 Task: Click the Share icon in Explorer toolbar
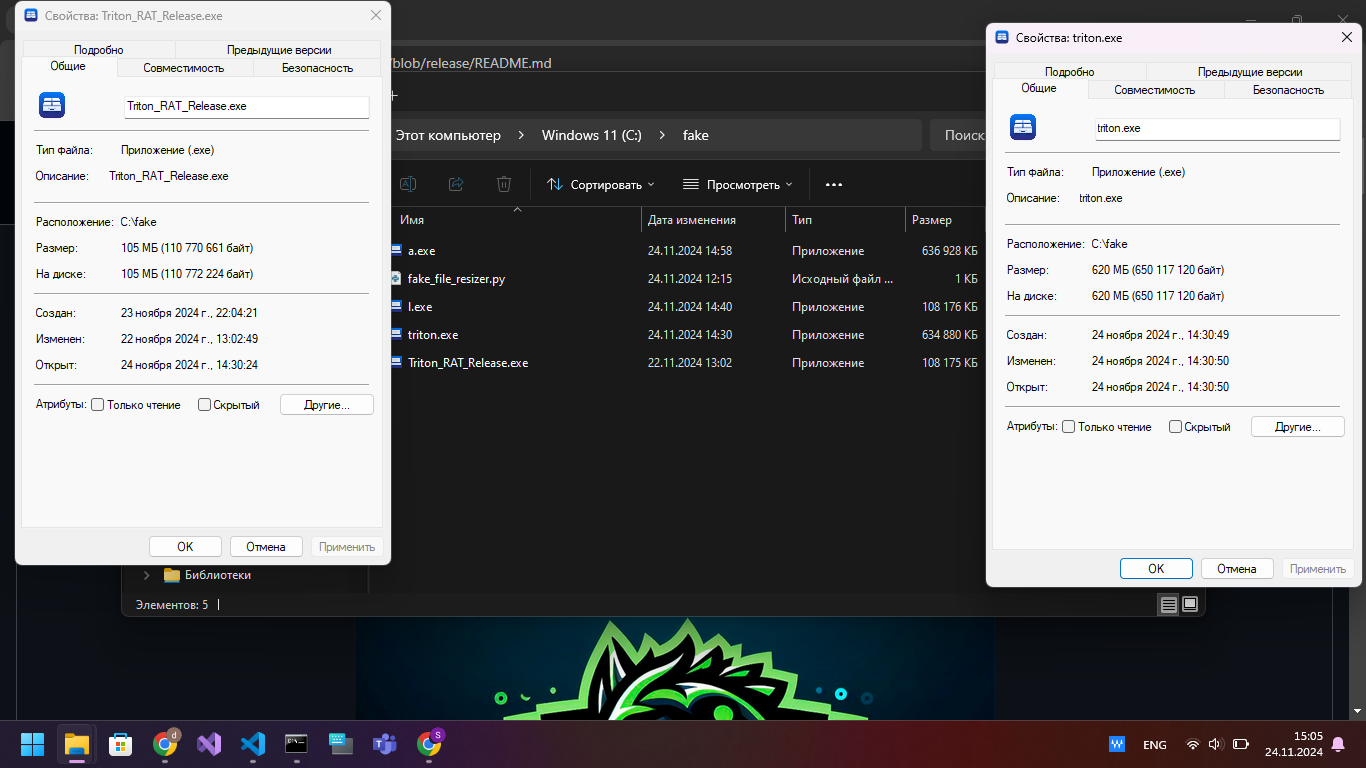456,184
